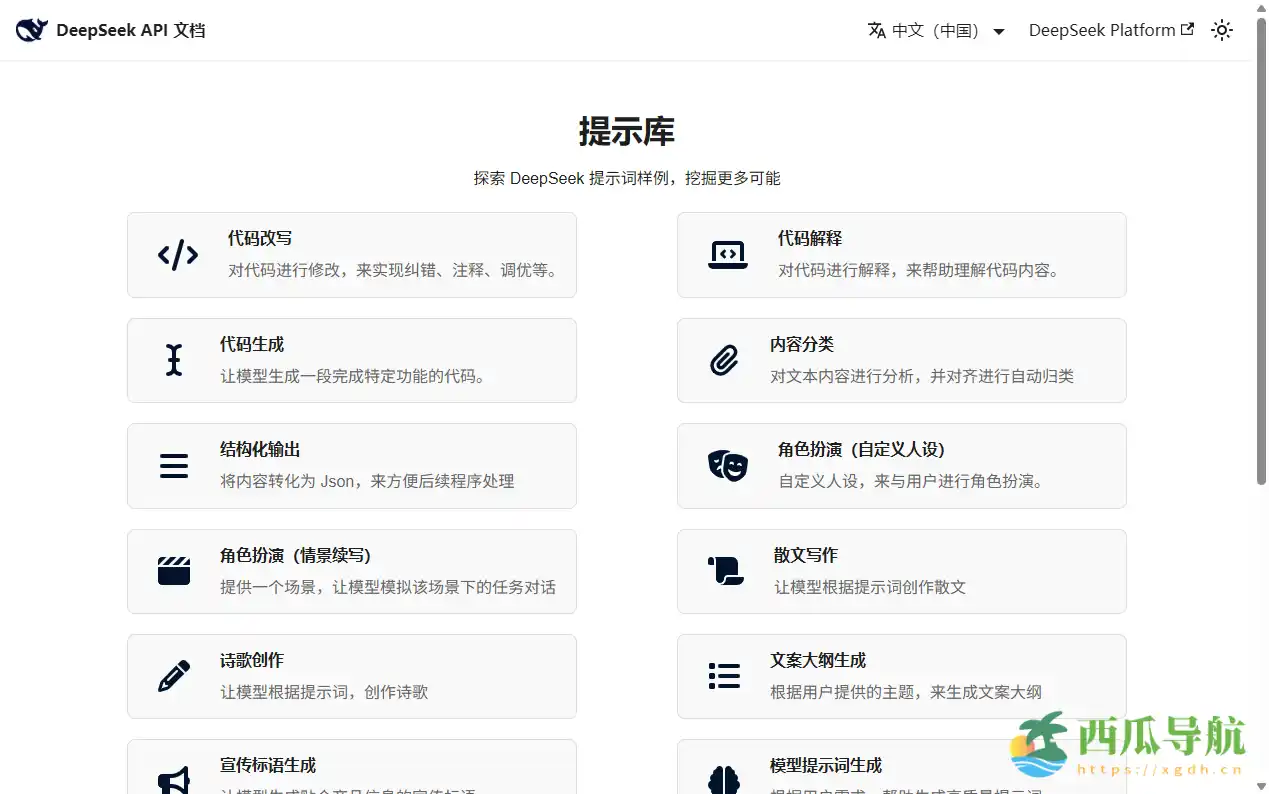Open the DeepSeek Platform external link
The height and width of the screenshot is (794, 1269).
(x=1110, y=30)
